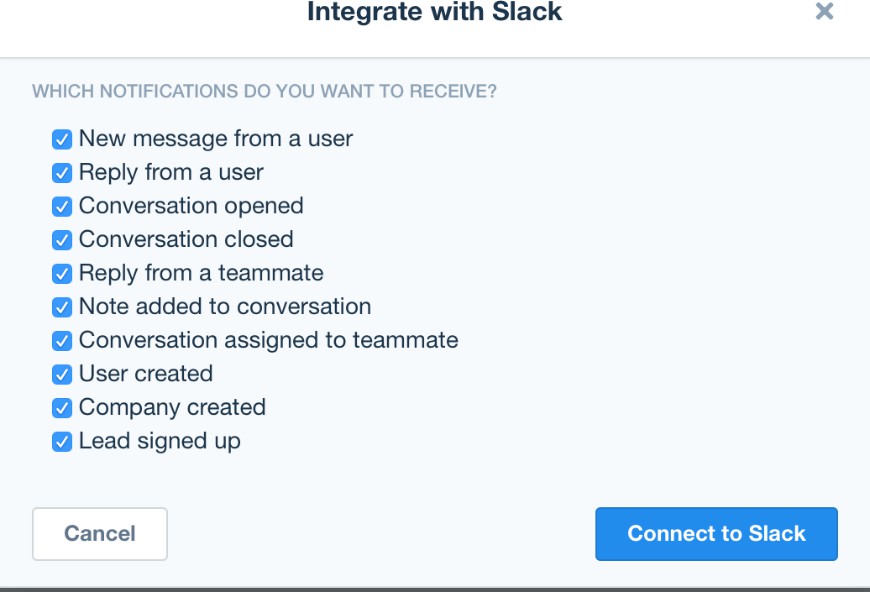The image size is (870, 592).
Task: Uncheck the Lead signed up checkbox
Action: pos(62,441)
